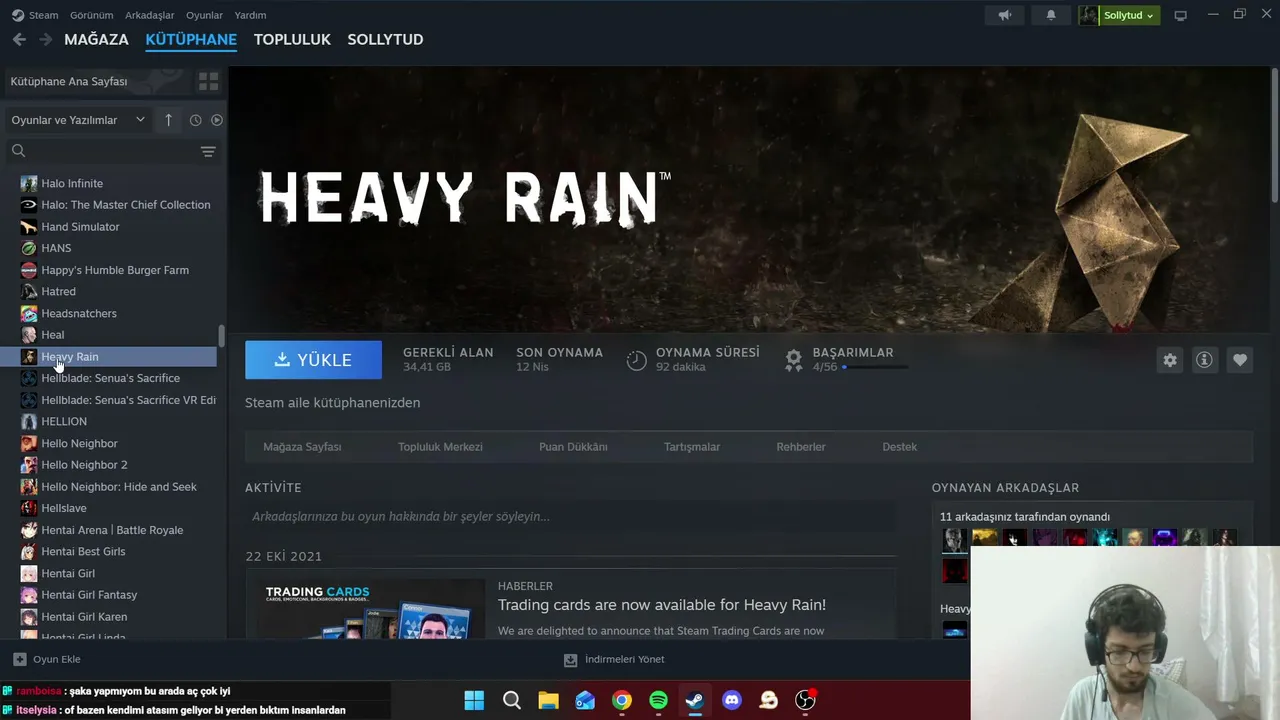Open the Oyunlar menu
This screenshot has height=720, width=1280.
tap(204, 15)
